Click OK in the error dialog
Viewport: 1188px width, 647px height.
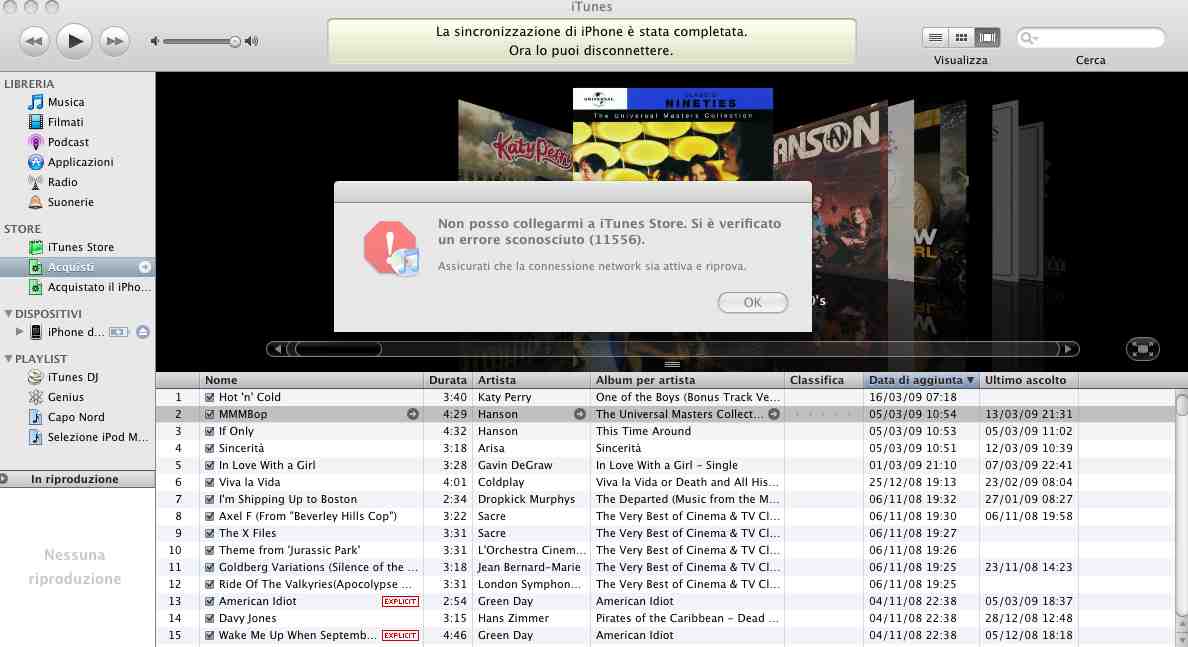pyautogui.click(x=752, y=302)
